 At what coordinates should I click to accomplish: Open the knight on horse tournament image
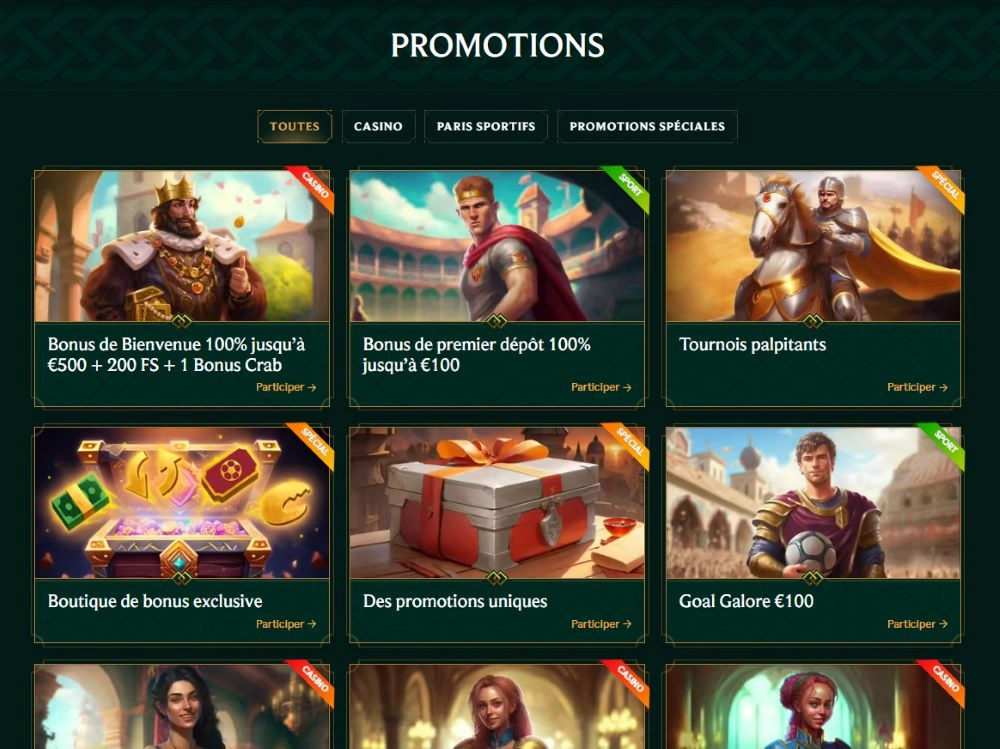(813, 246)
